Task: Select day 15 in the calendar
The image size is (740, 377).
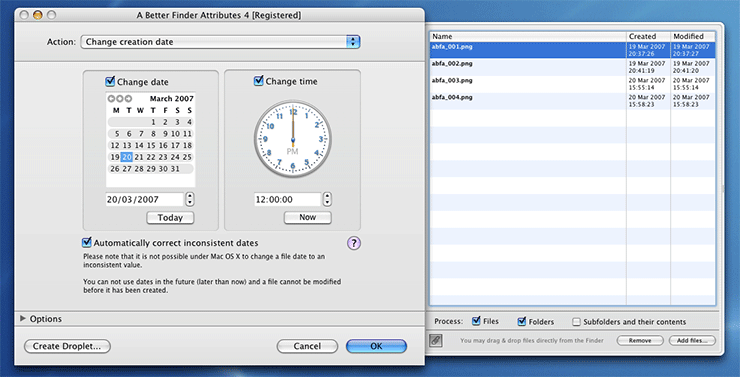Action: (x=151, y=145)
